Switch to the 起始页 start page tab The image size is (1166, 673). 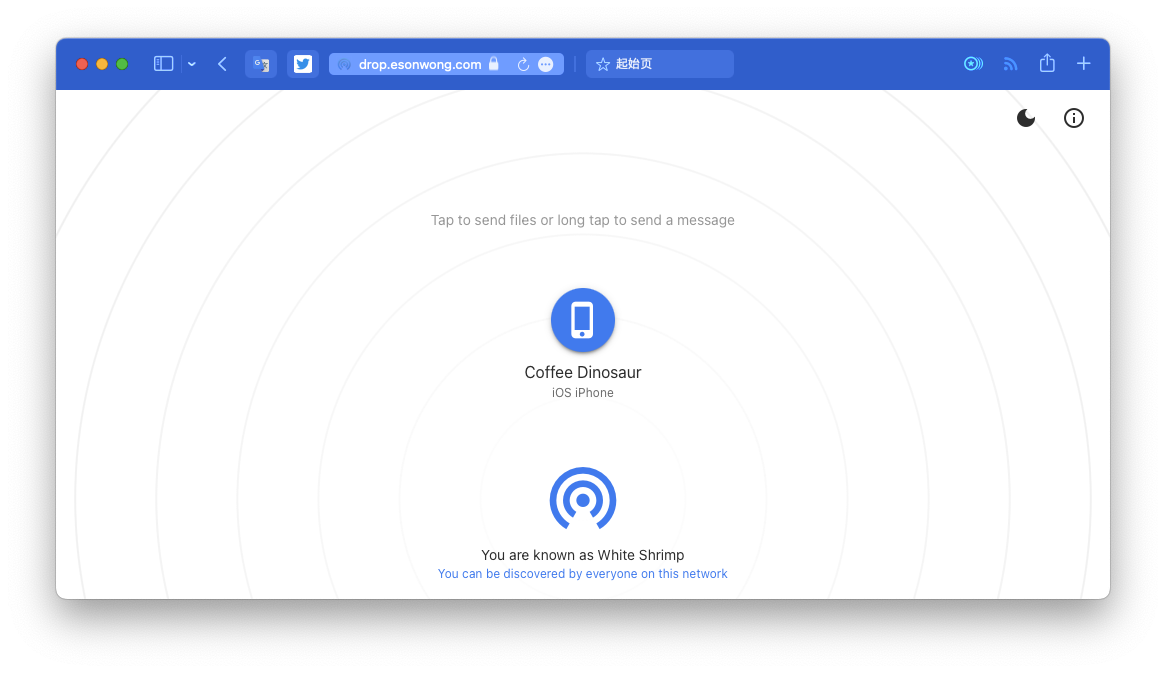pos(659,64)
